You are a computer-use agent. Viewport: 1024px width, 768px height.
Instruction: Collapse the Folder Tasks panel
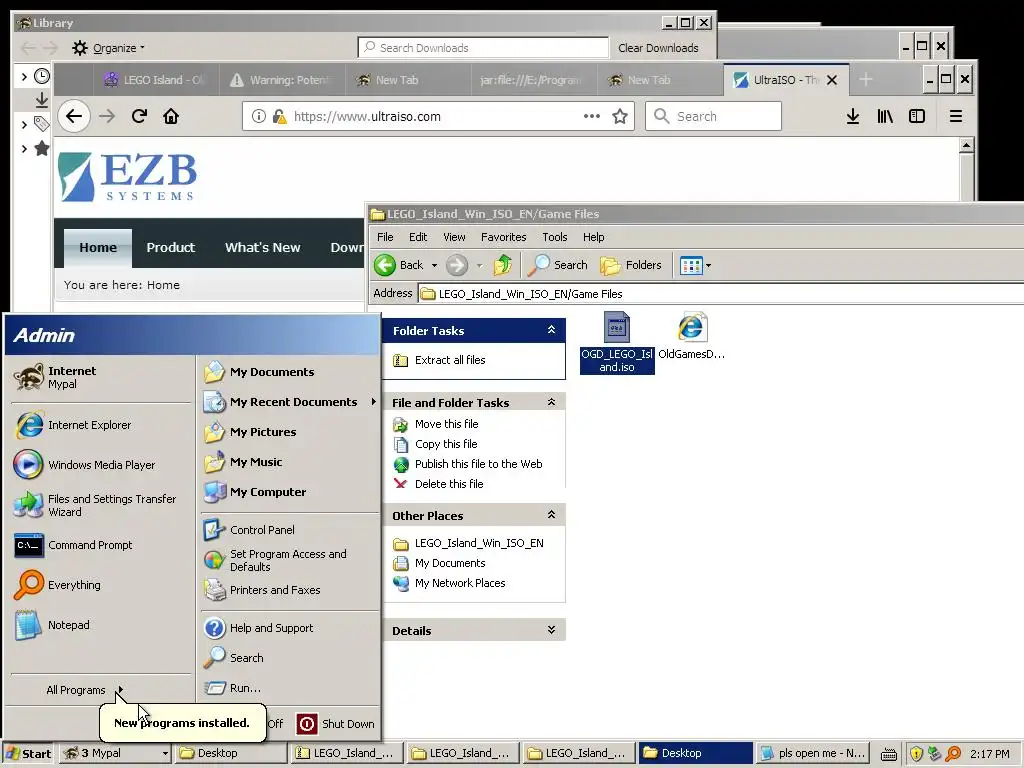pyautogui.click(x=551, y=330)
